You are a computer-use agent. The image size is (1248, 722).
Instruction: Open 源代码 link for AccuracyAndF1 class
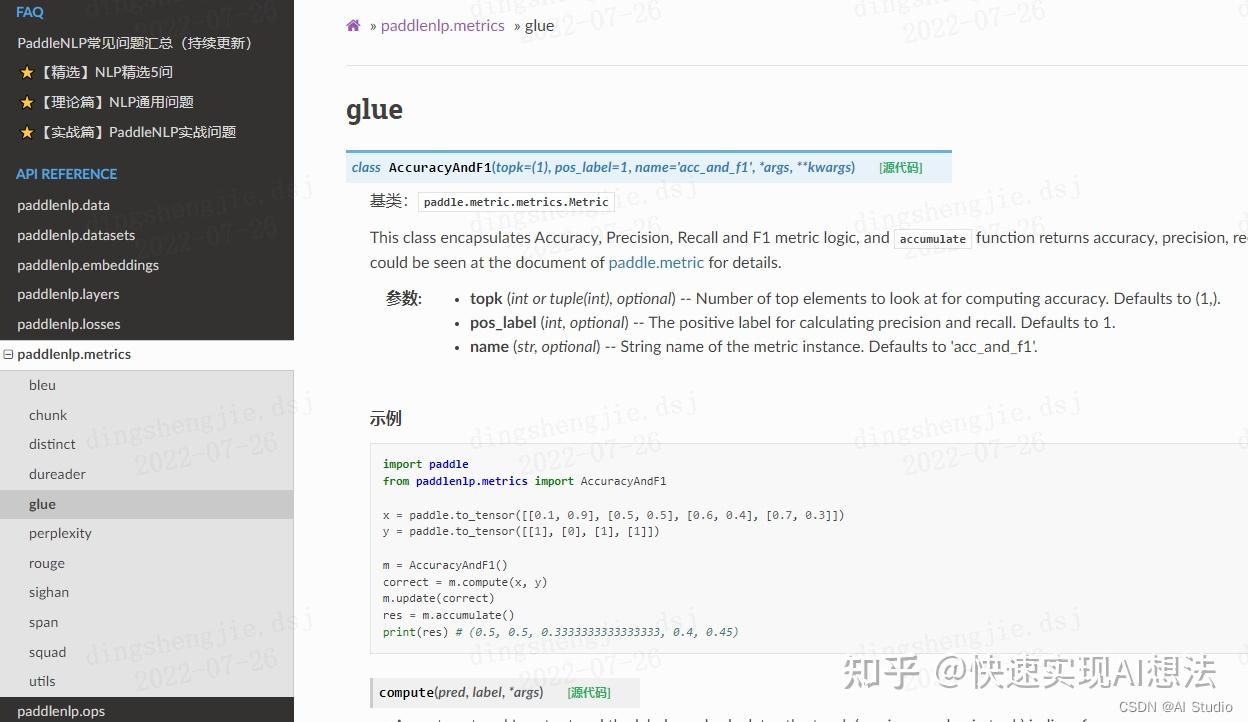coord(899,167)
